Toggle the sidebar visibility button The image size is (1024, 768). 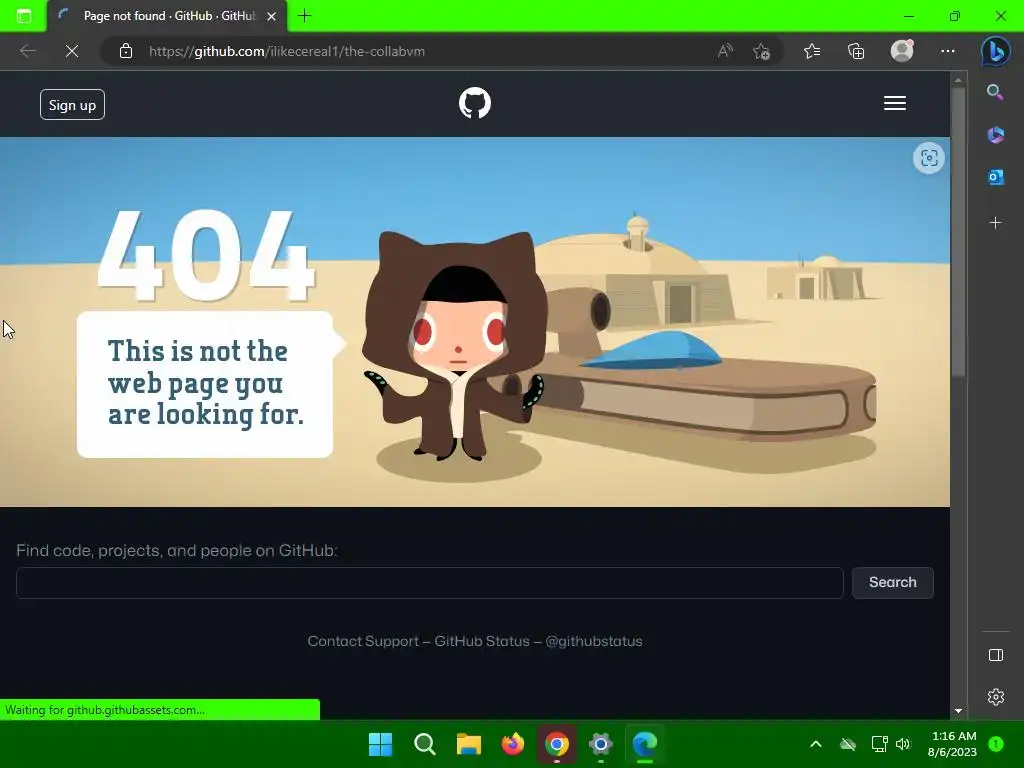pyautogui.click(x=995, y=655)
